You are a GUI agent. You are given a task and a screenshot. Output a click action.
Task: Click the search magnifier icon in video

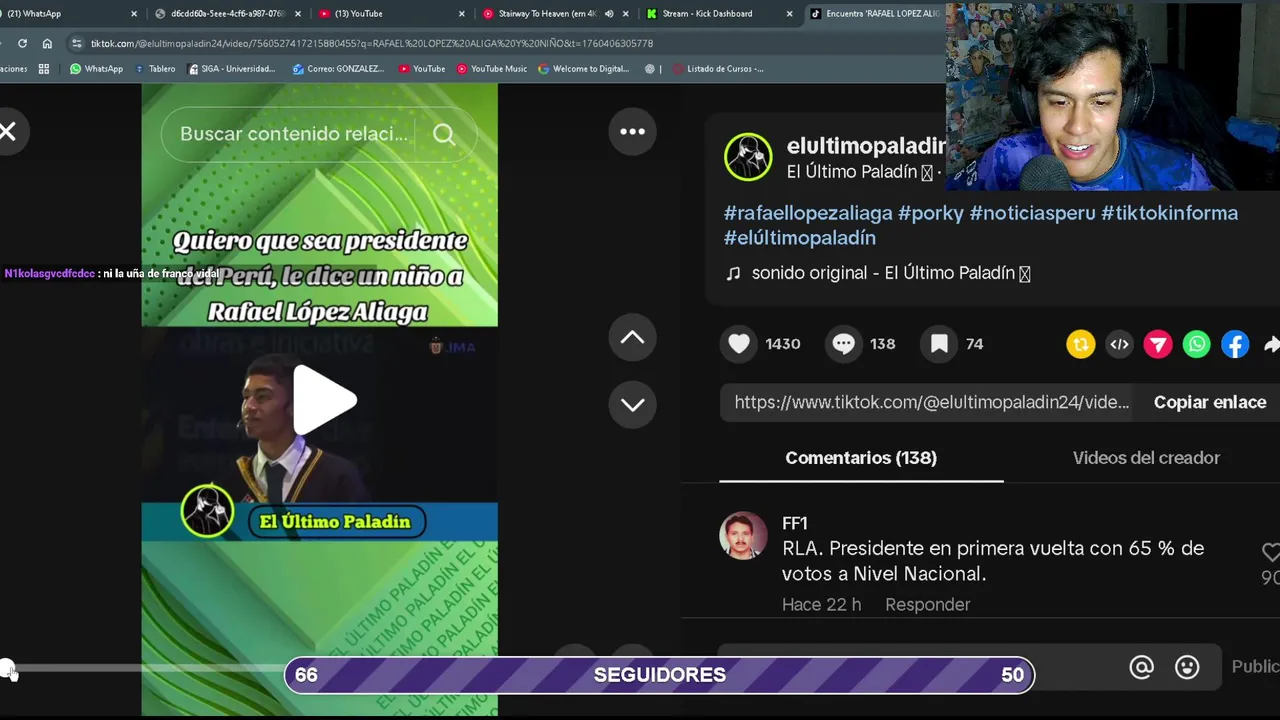point(444,135)
